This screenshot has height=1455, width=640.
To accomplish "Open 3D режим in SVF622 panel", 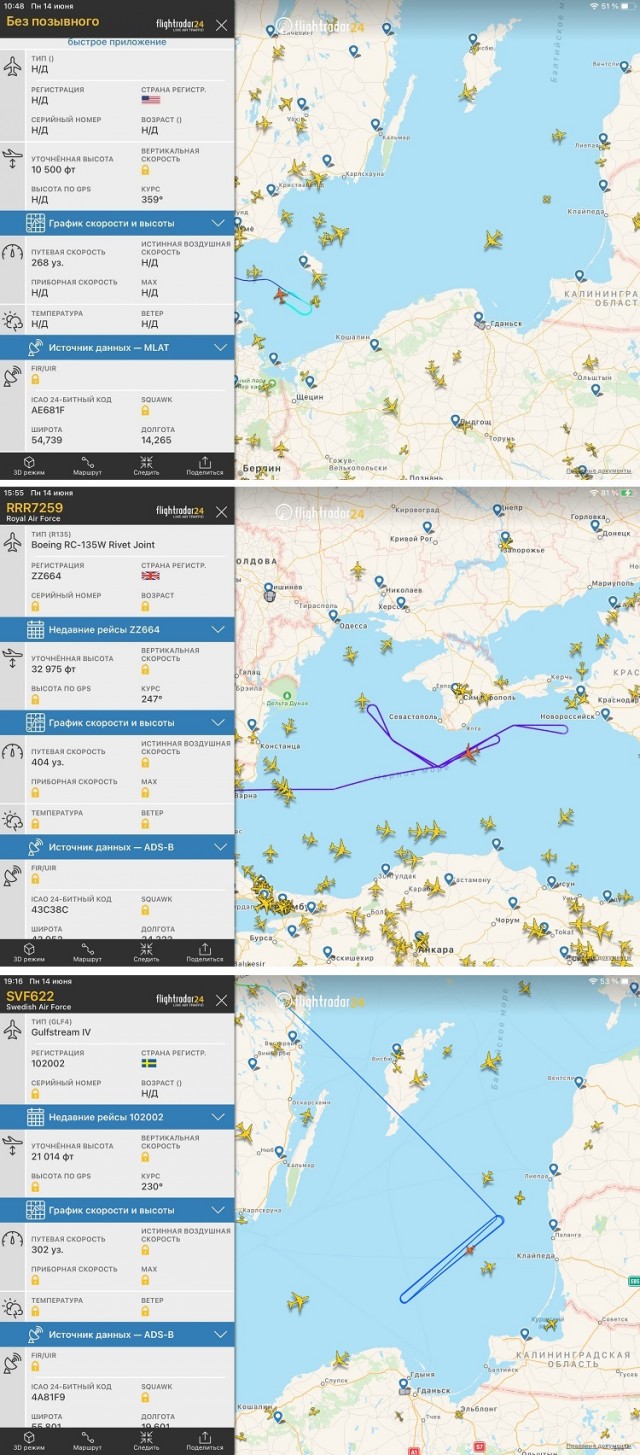I will 29,1441.
